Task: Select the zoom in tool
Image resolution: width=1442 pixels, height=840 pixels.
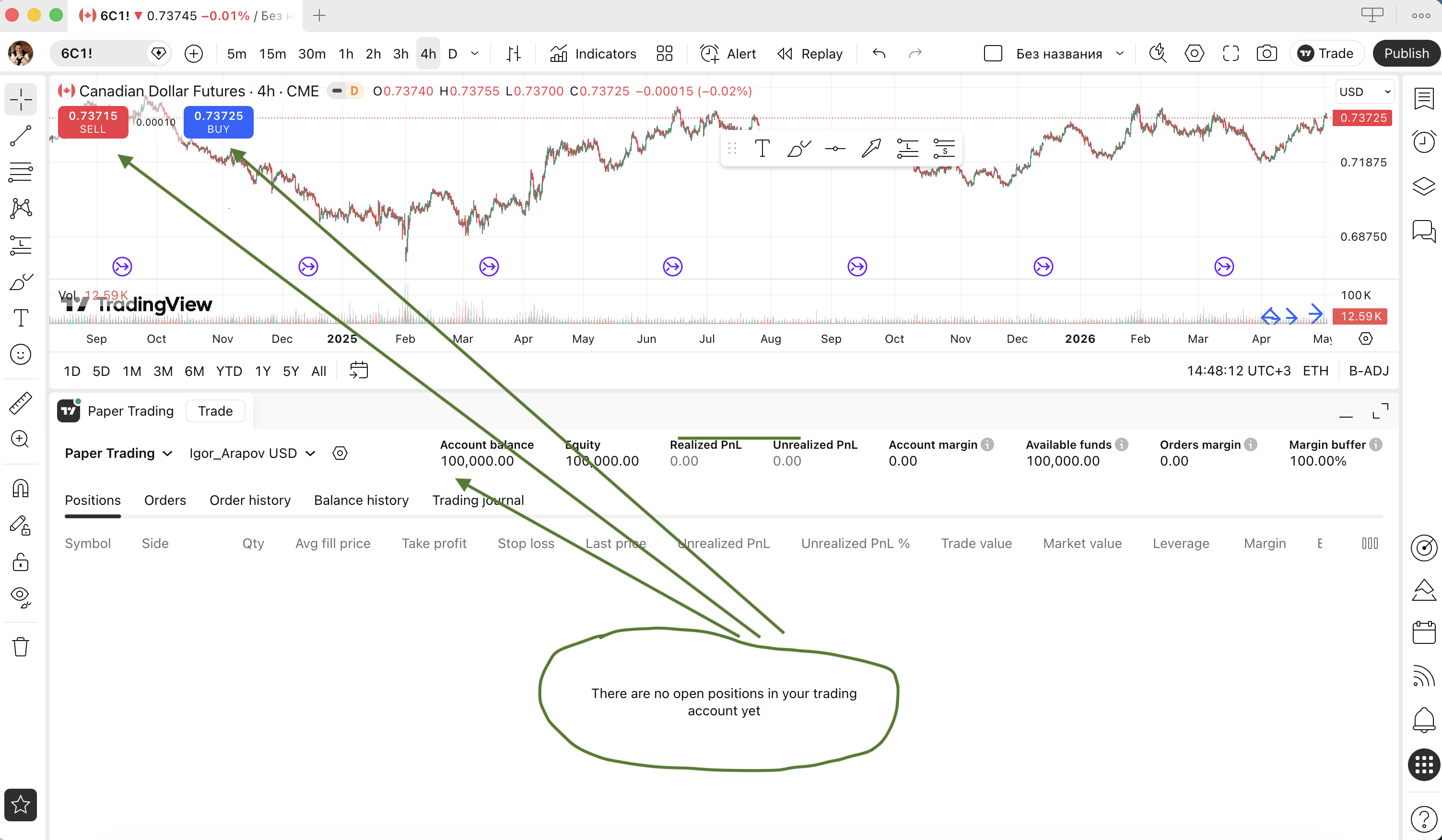Action: tap(21, 440)
